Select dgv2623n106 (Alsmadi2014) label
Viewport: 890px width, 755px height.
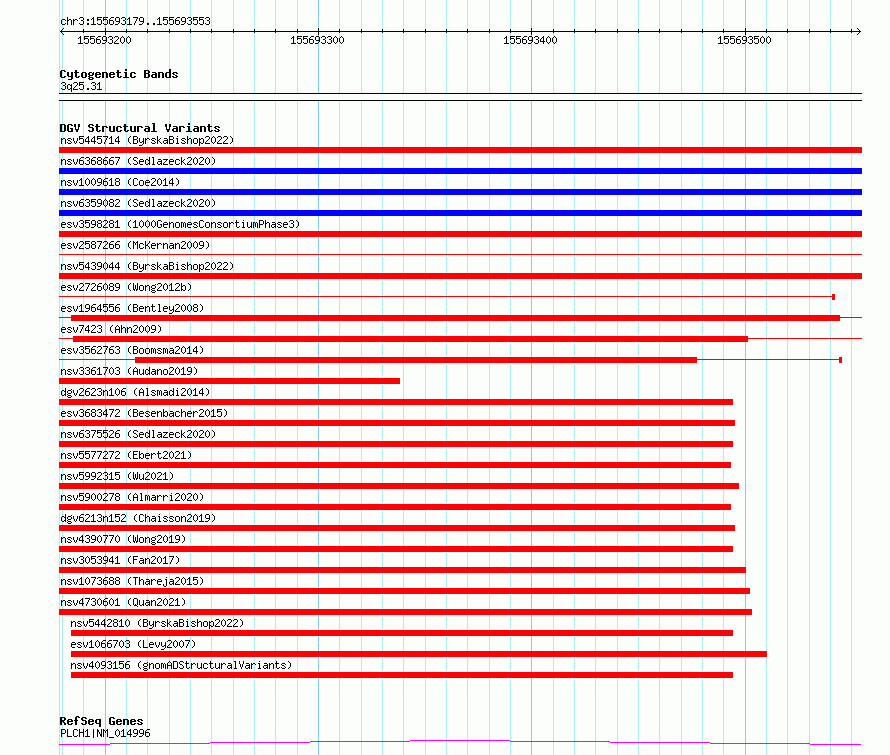tap(135, 392)
